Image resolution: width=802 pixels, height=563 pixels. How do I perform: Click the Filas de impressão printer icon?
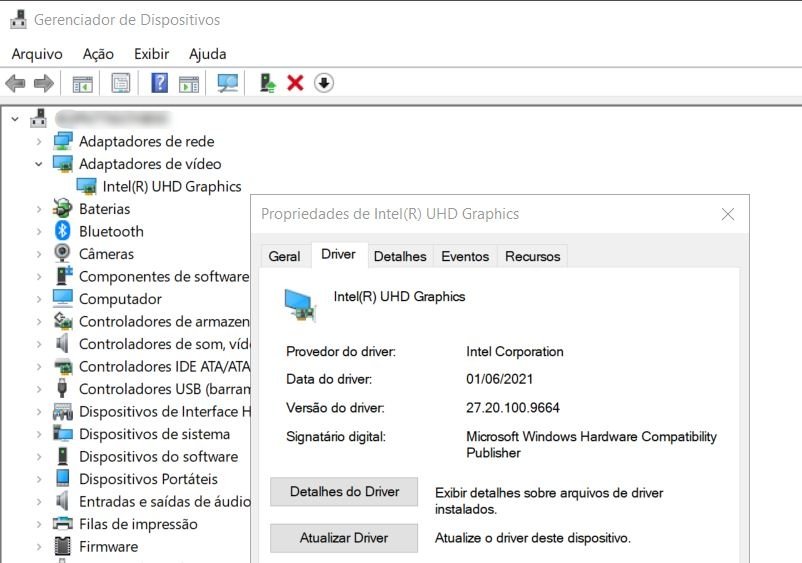62,524
